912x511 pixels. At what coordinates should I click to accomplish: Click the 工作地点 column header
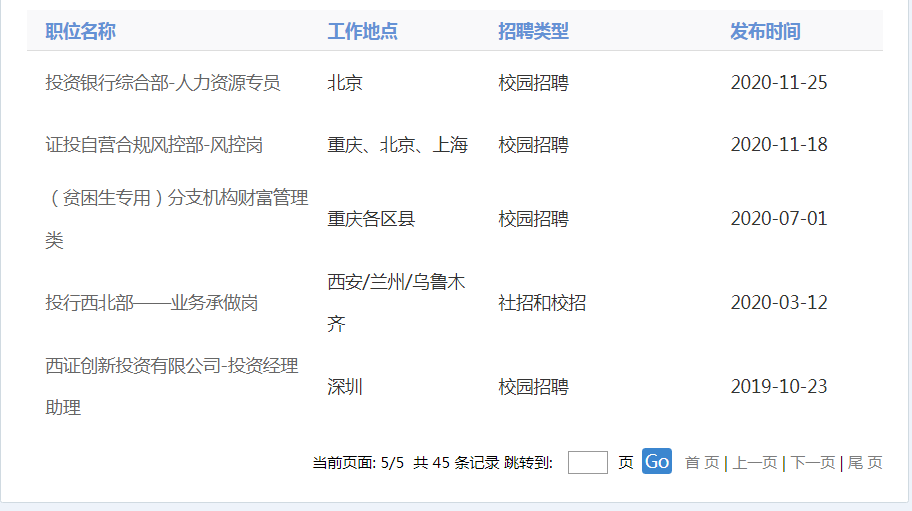[362, 32]
